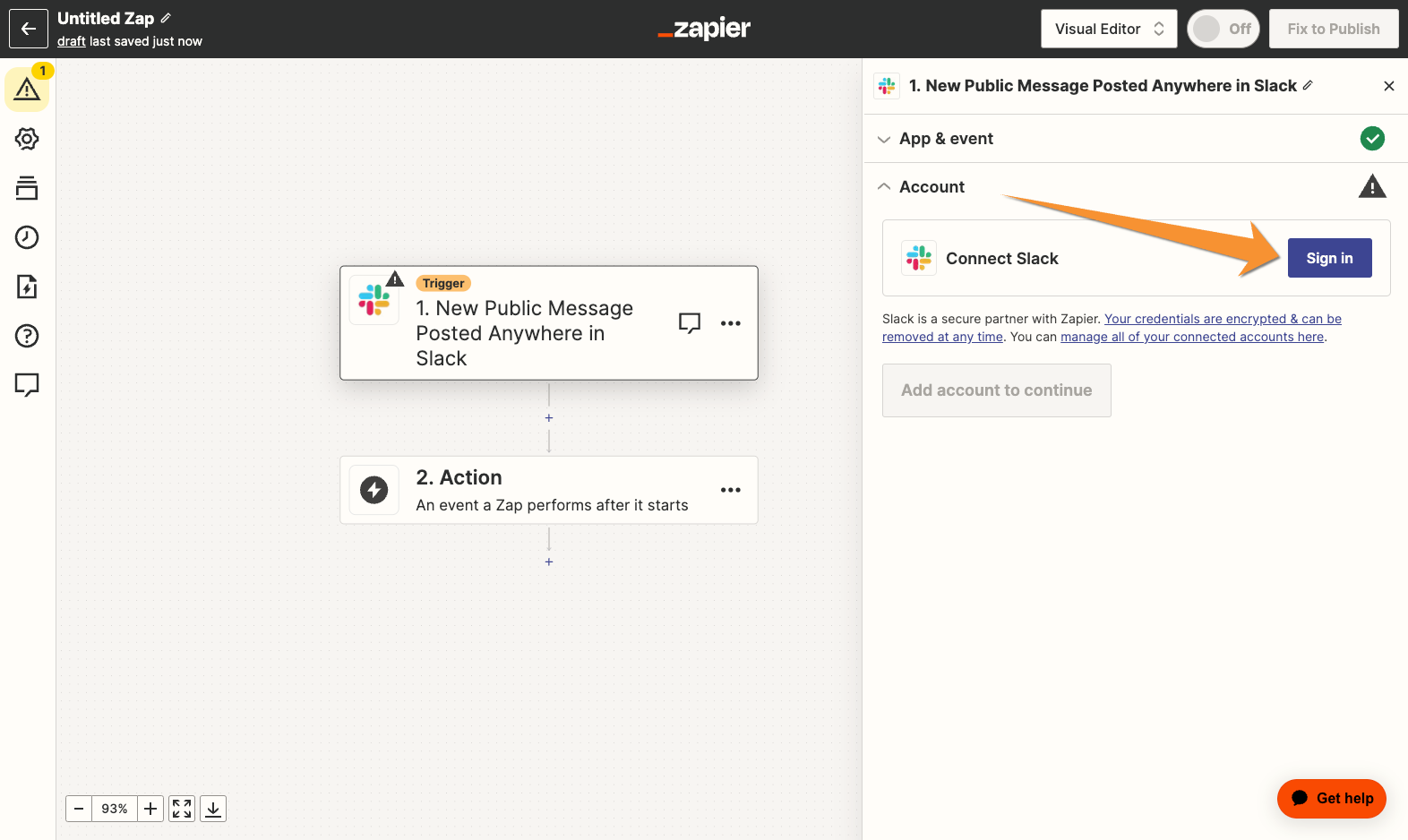
Task: Click Slack icon beside Connect Slack
Action: click(919, 258)
